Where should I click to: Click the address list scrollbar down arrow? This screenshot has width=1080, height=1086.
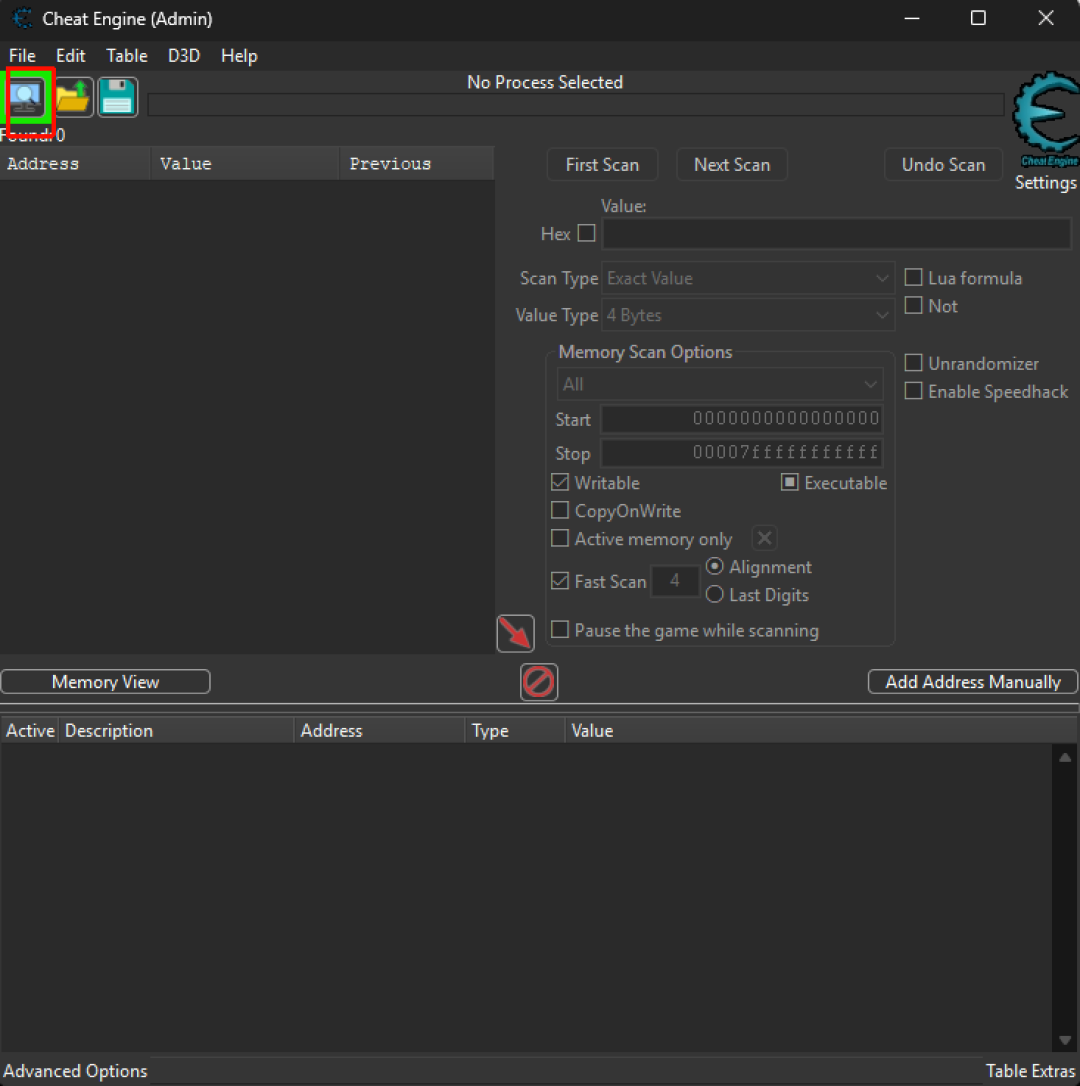click(1065, 1040)
